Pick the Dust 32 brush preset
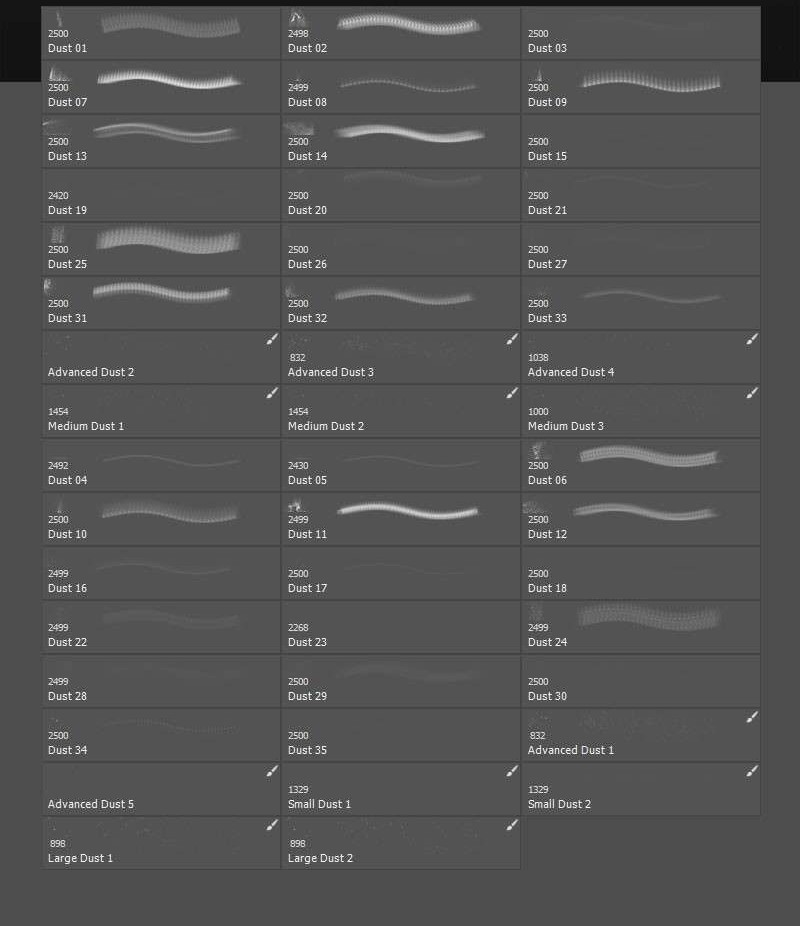Viewport: 800px width, 926px height. (401, 303)
